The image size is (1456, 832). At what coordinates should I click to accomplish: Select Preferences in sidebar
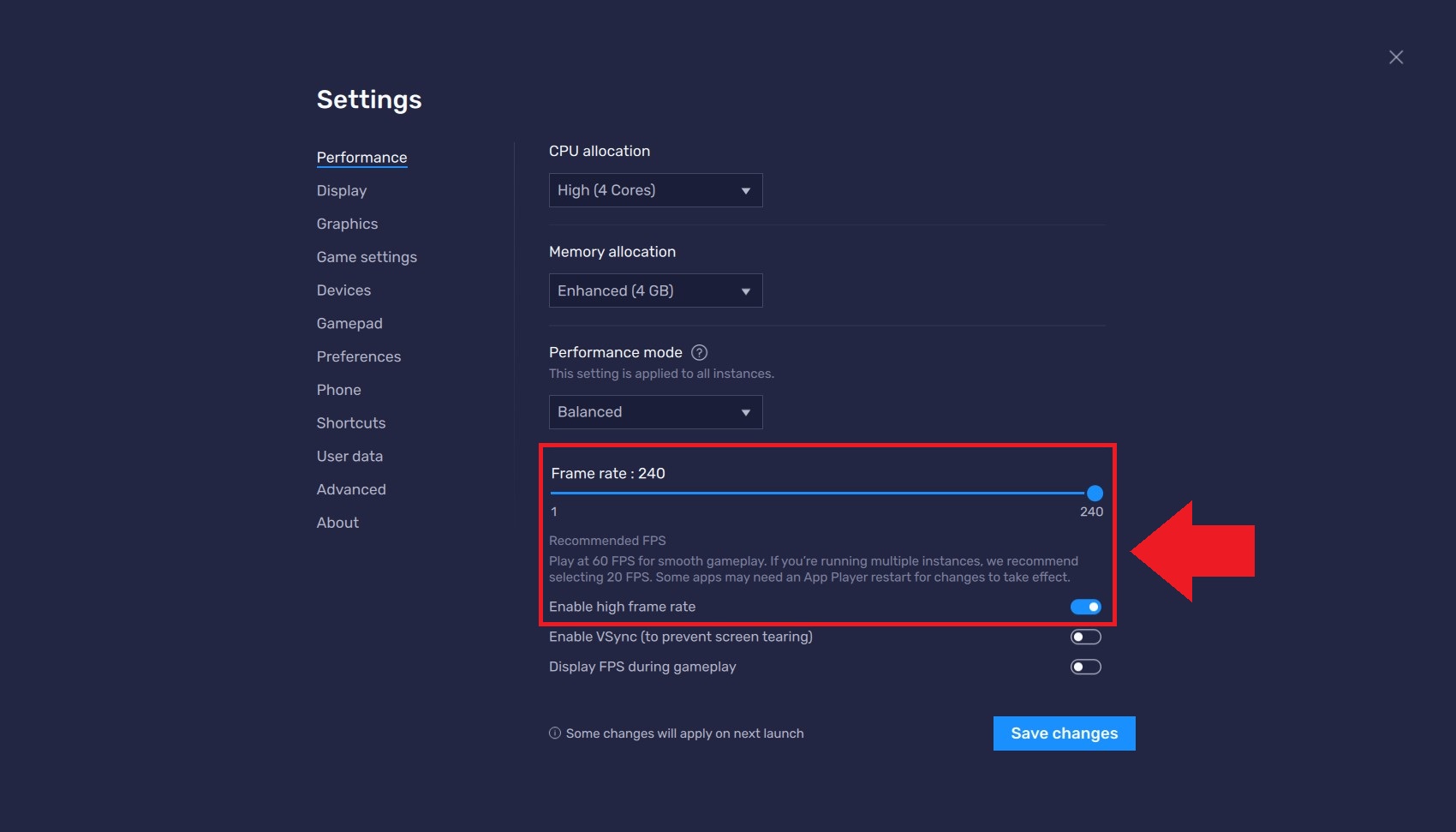point(358,356)
